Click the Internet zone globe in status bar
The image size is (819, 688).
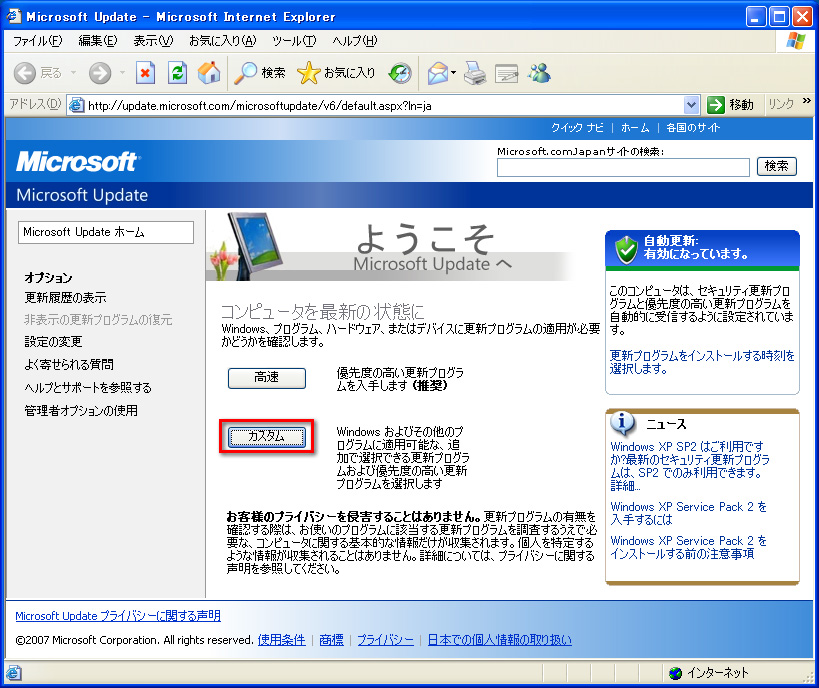point(675,673)
